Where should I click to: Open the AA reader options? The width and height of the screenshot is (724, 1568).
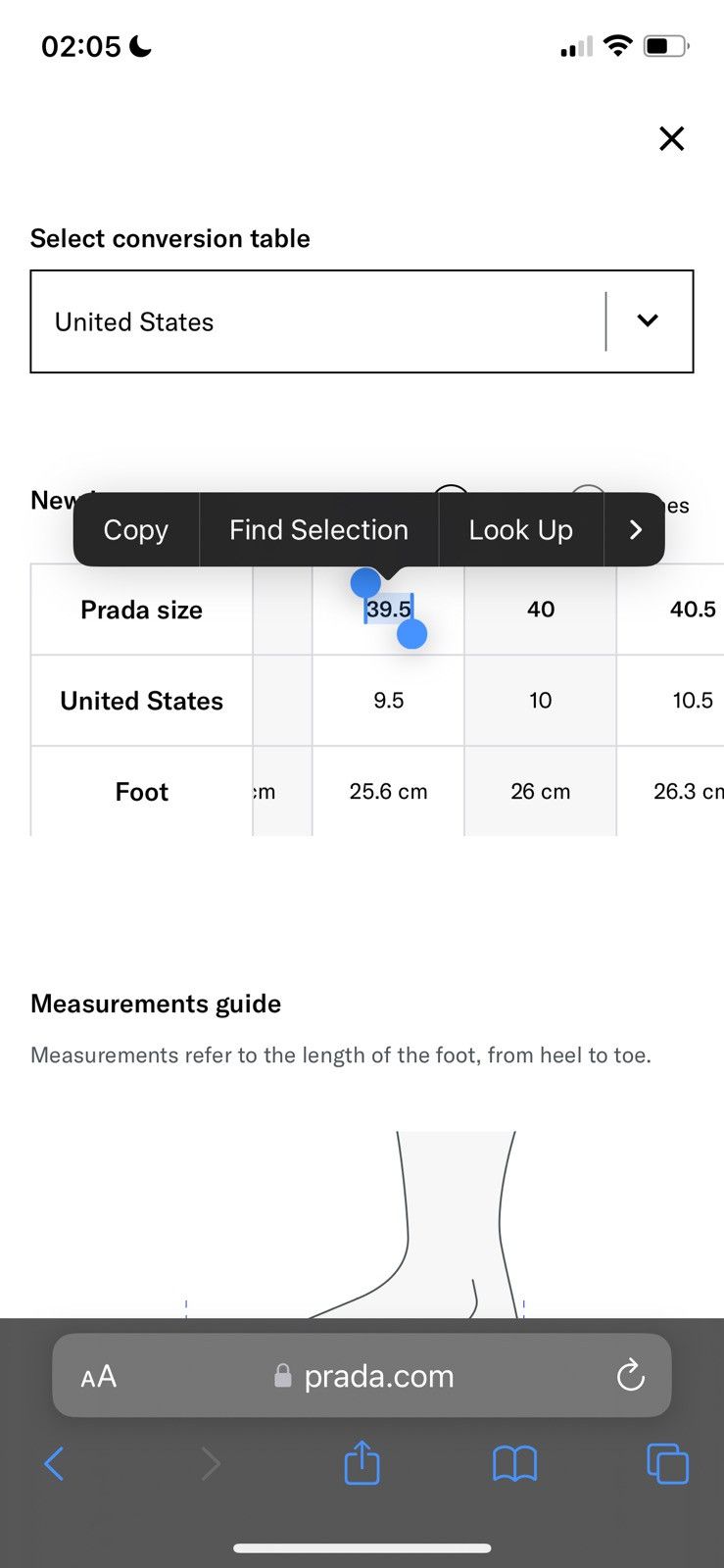pos(98,1377)
